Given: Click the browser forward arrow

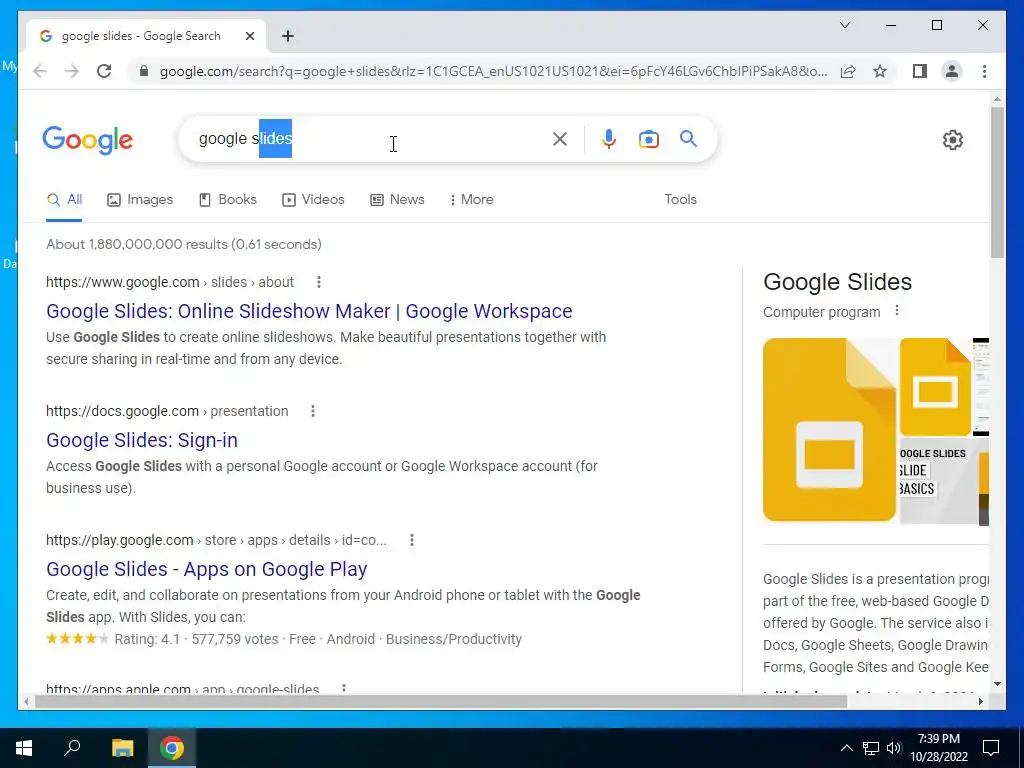Looking at the screenshot, I should (x=72, y=71).
